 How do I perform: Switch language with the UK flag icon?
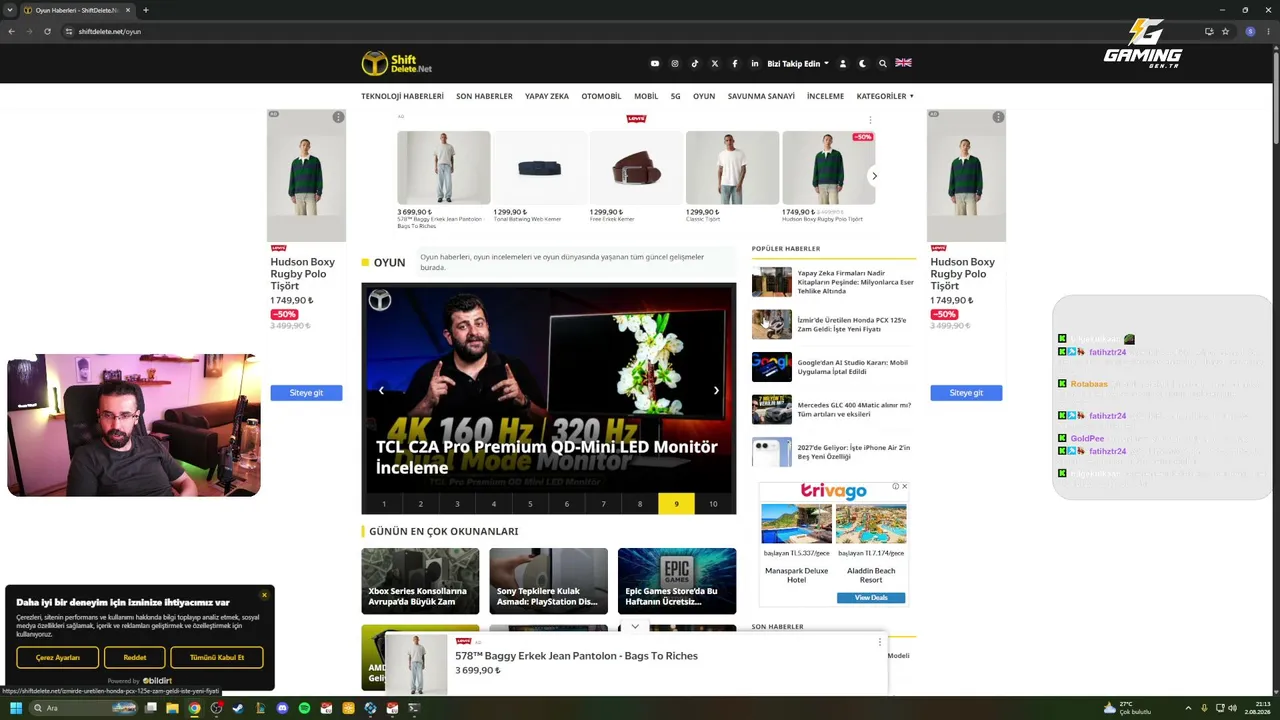[x=903, y=62]
